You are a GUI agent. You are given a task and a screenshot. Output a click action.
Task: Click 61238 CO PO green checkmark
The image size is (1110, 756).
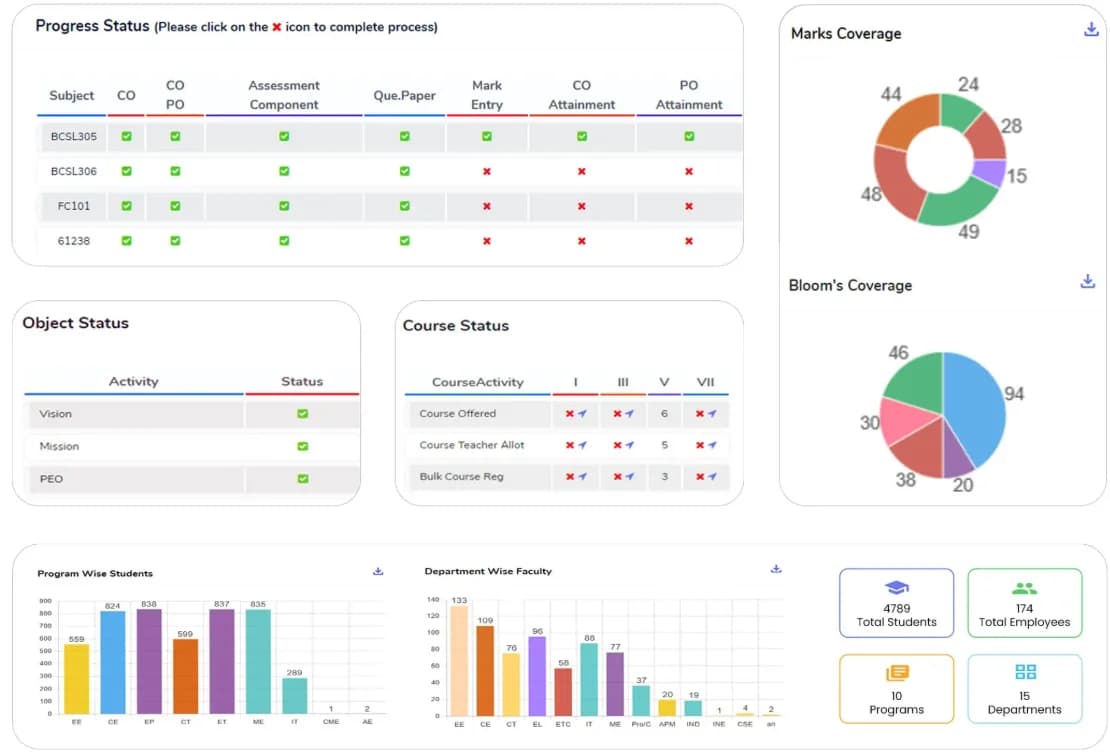pyautogui.click(x=175, y=241)
